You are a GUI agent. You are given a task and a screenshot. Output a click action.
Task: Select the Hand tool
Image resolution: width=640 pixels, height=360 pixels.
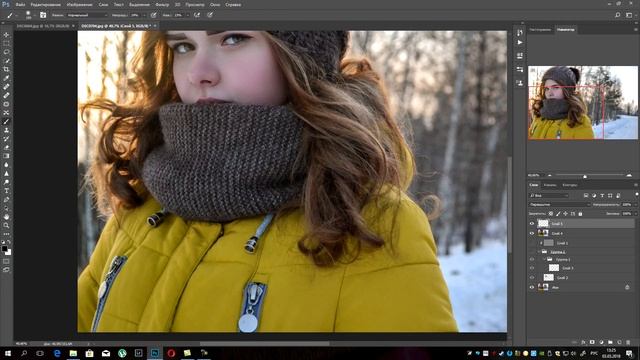(x=6, y=217)
